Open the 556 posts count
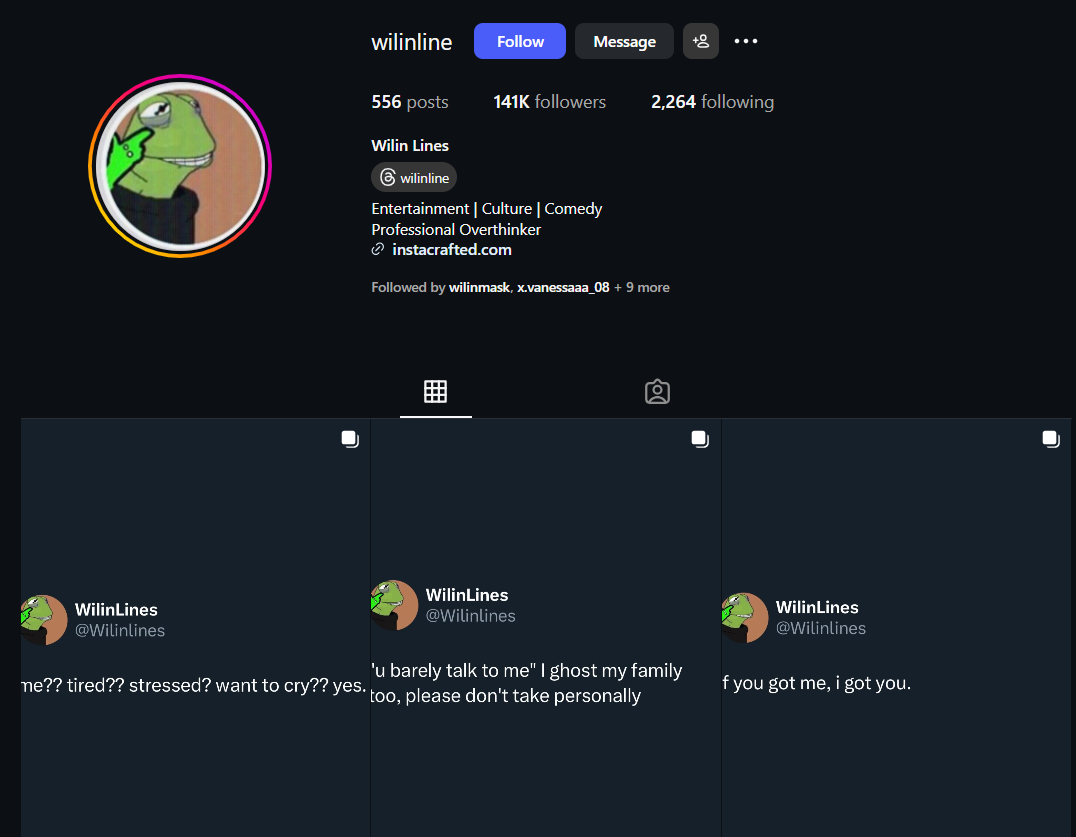1076x837 pixels. click(x=410, y=102)
